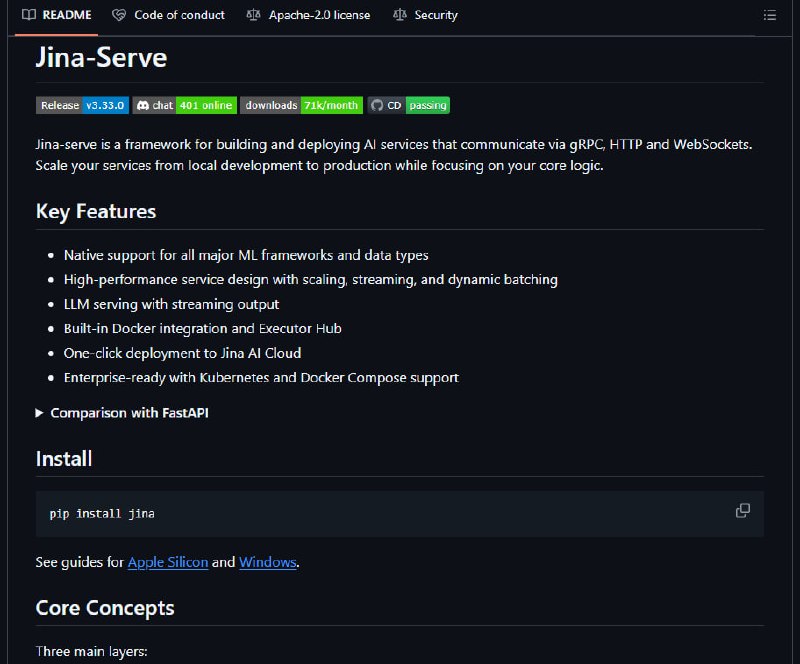This screenshot has height=664, width=800.
Task: Click the Security scales icon
Action: tap(399, 15)
